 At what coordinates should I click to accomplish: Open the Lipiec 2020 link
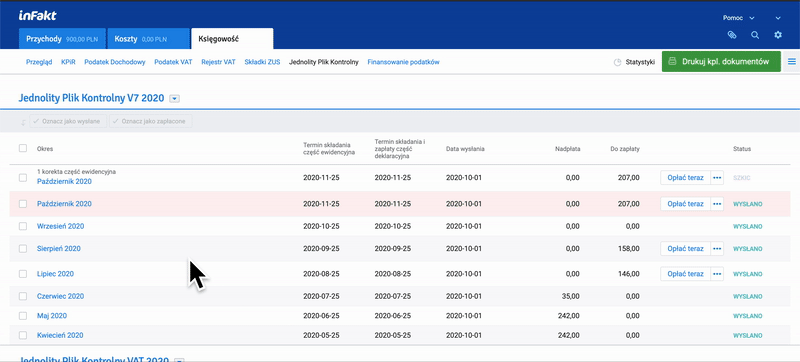click(55, 274)
